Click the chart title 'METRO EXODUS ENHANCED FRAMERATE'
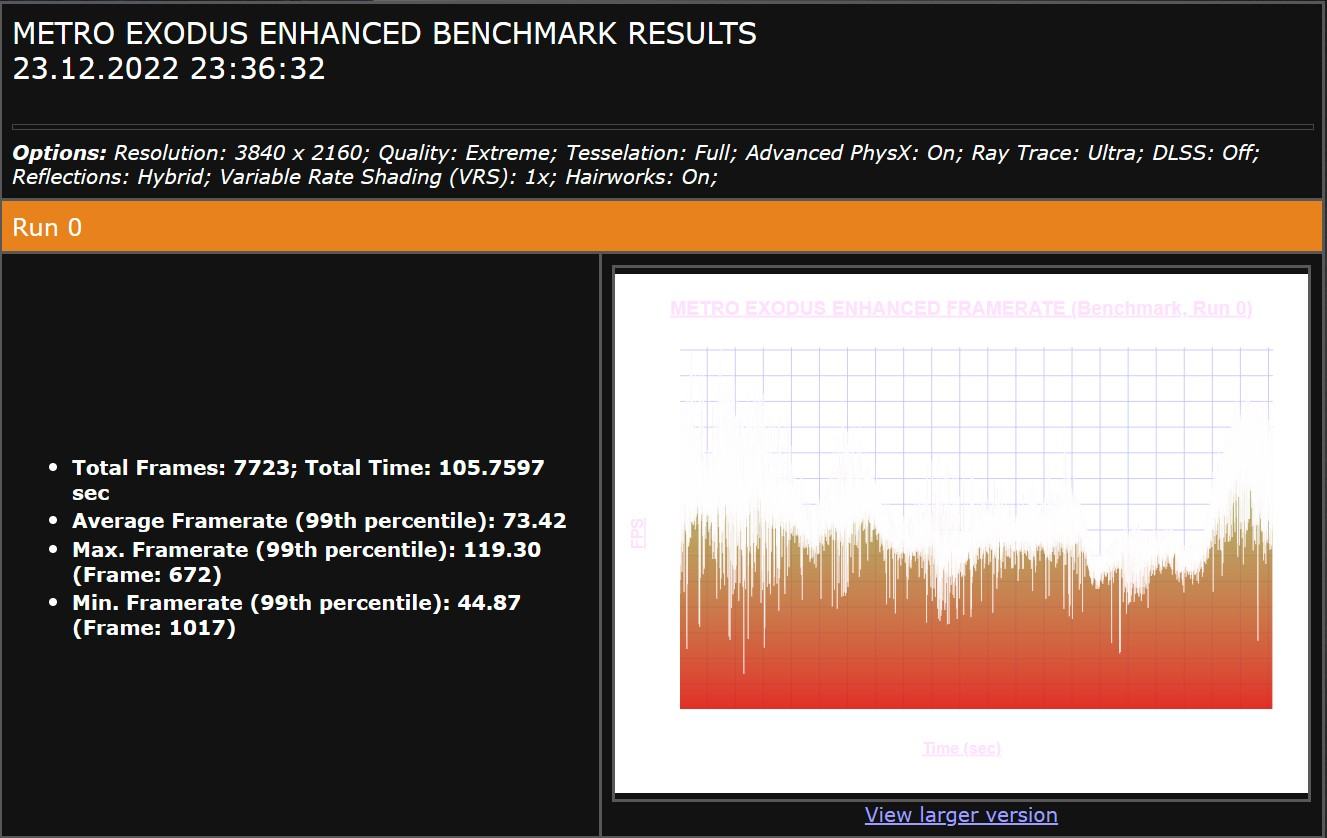This screenshot has width=1327, height=838. tap(868, 309)
